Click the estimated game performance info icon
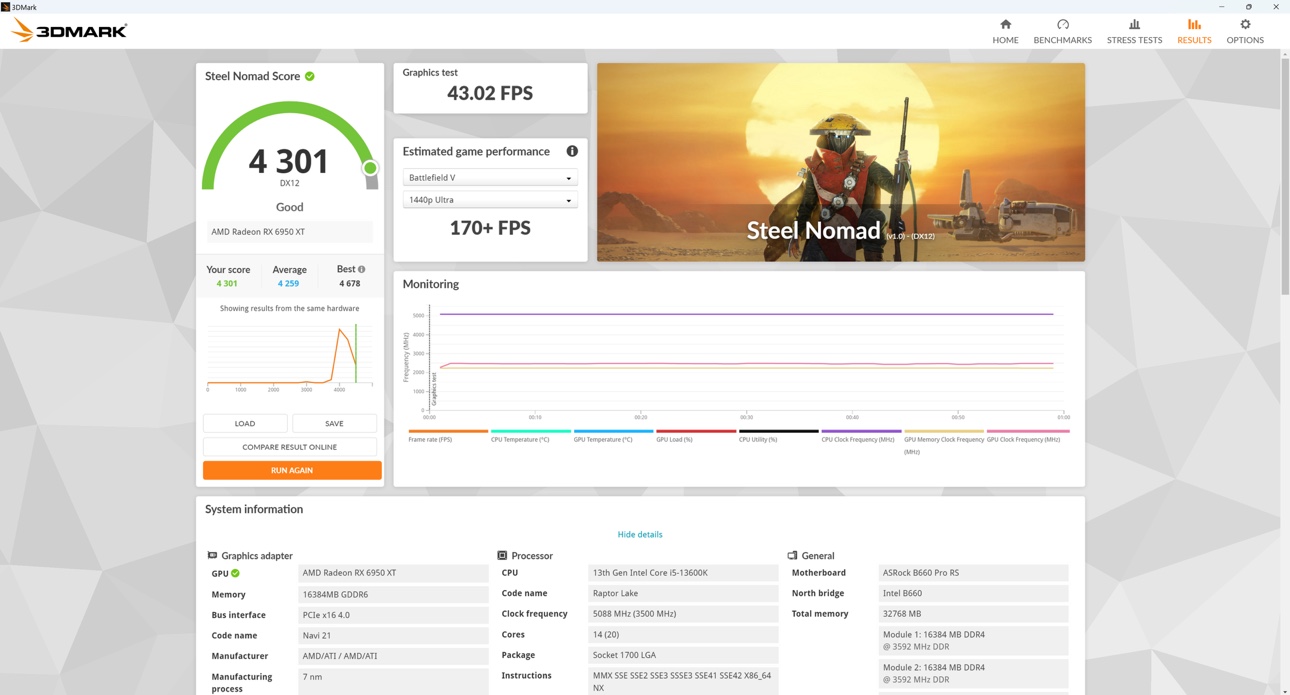1290x695 pixels. click(x=572, y=151)
